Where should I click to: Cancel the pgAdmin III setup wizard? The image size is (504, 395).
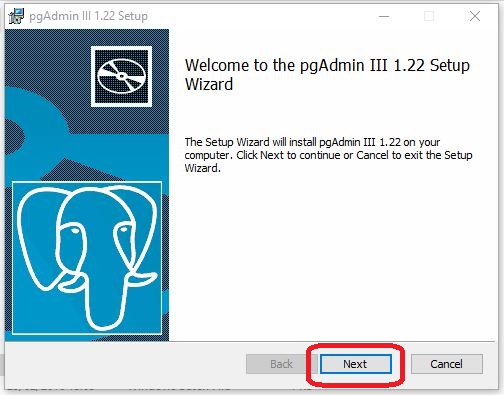[x=447, y=364]
